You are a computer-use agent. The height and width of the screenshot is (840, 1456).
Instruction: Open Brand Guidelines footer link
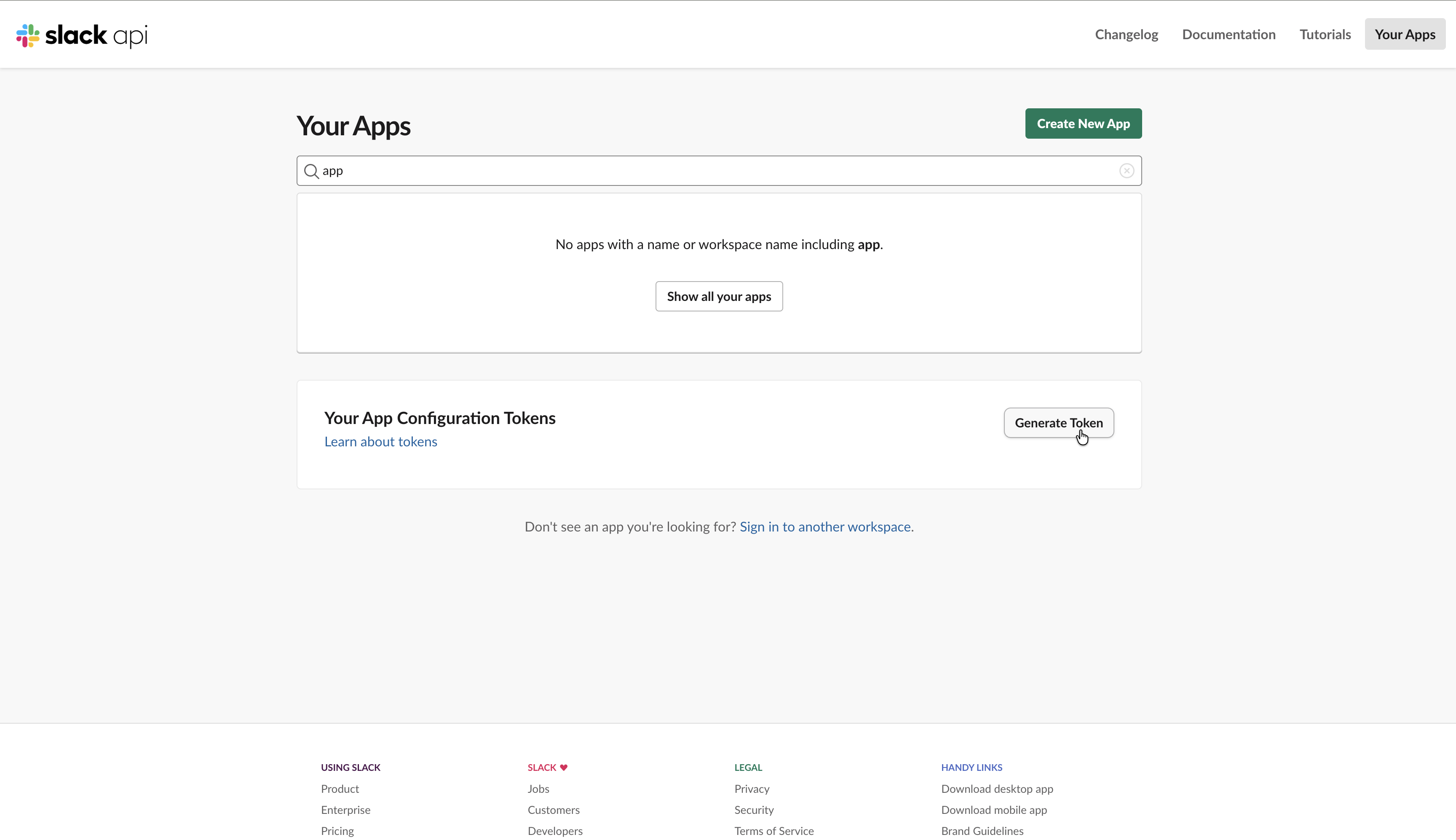[x=982, y=831]
